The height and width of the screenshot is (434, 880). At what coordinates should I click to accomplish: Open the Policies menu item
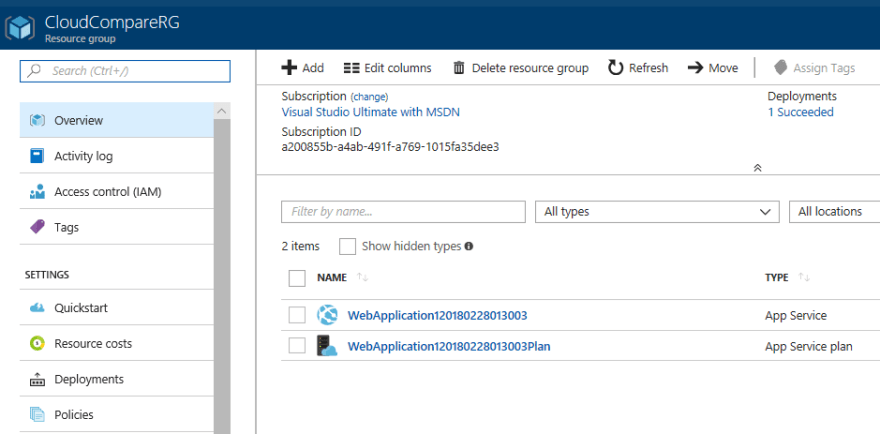point(117,414)
